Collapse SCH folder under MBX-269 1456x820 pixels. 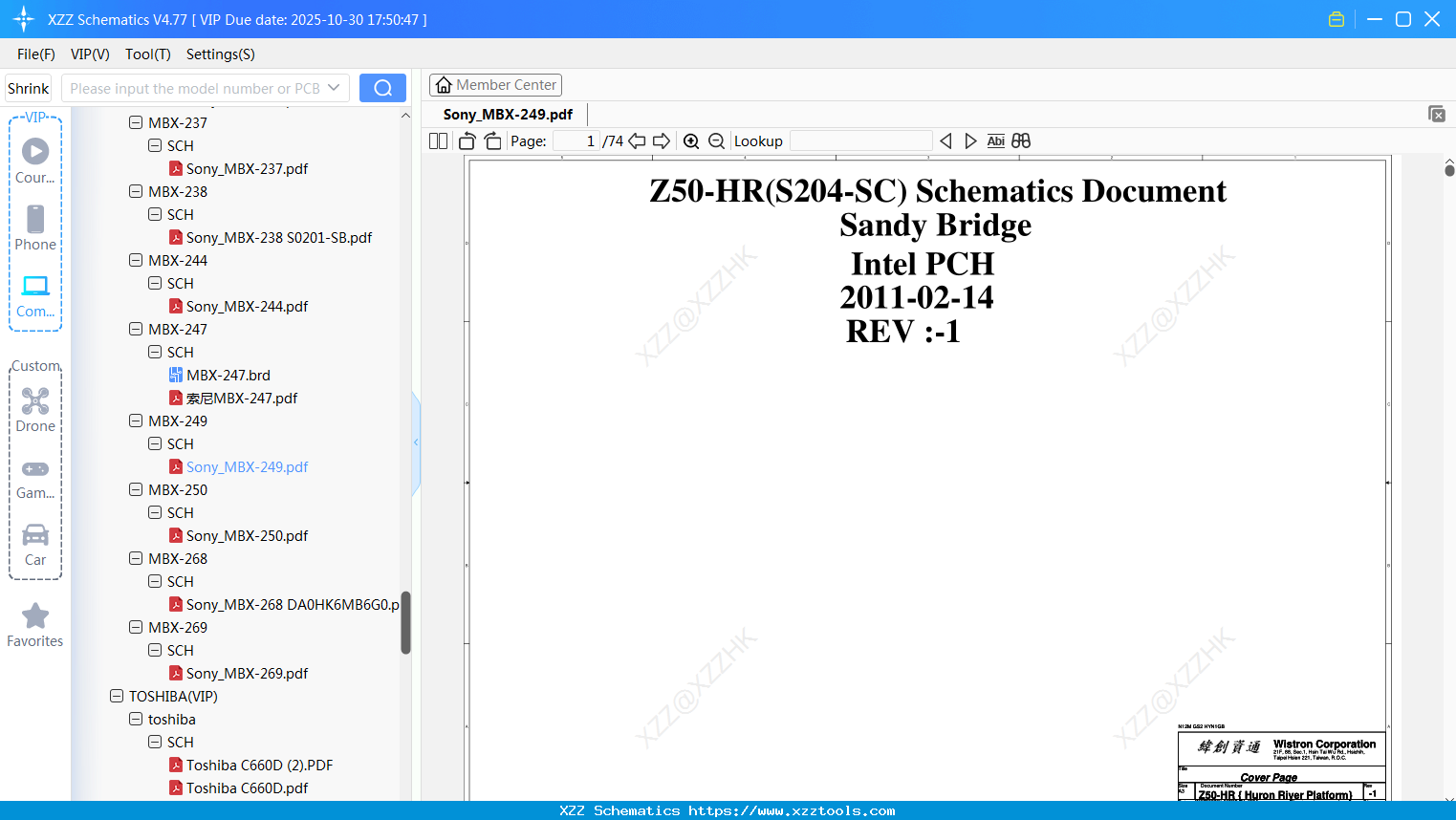155,651
